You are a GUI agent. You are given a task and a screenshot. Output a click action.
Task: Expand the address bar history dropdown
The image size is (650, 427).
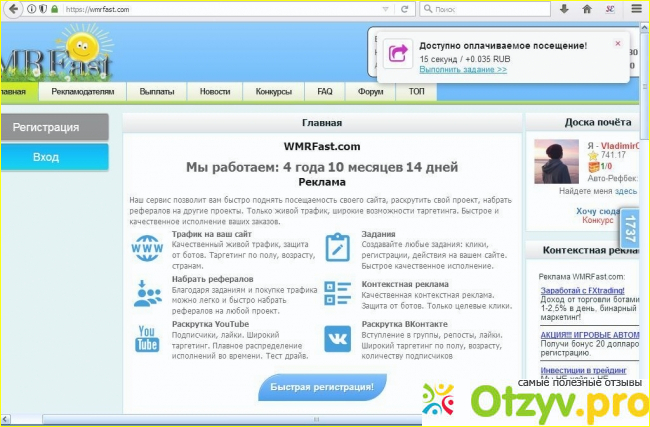385,9
